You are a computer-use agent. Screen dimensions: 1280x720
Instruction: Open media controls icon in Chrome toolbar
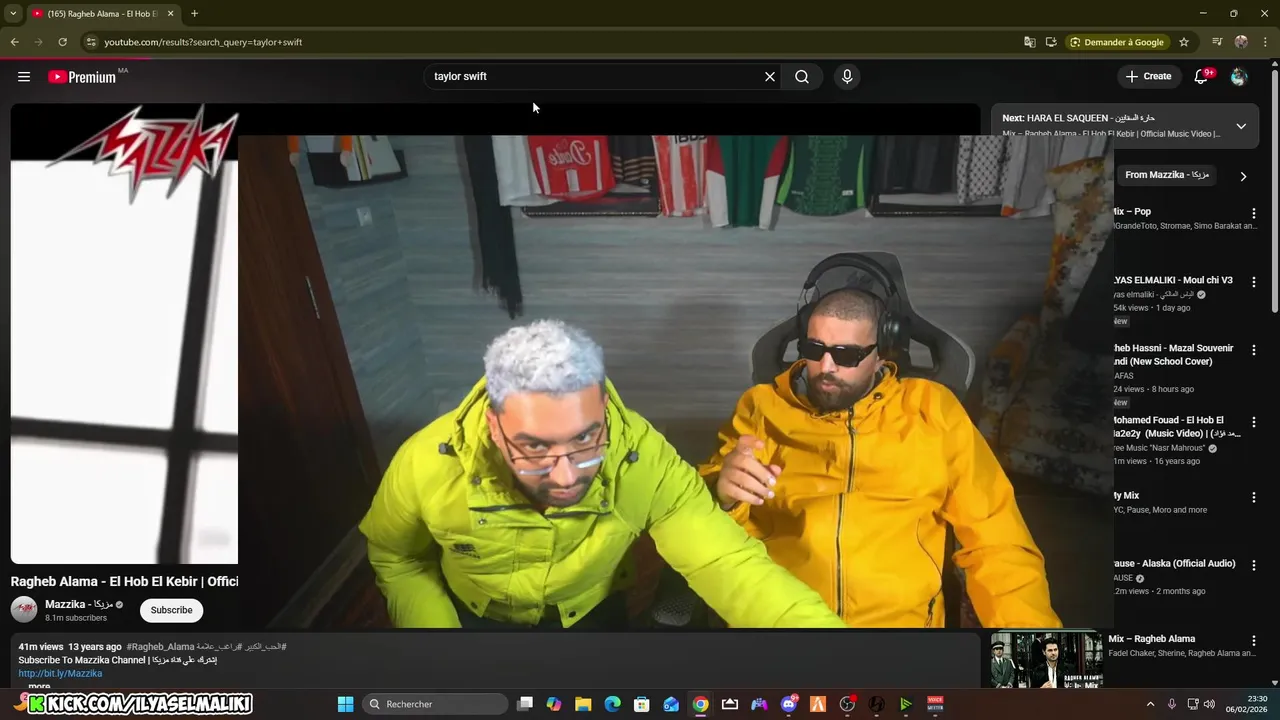1217,42
